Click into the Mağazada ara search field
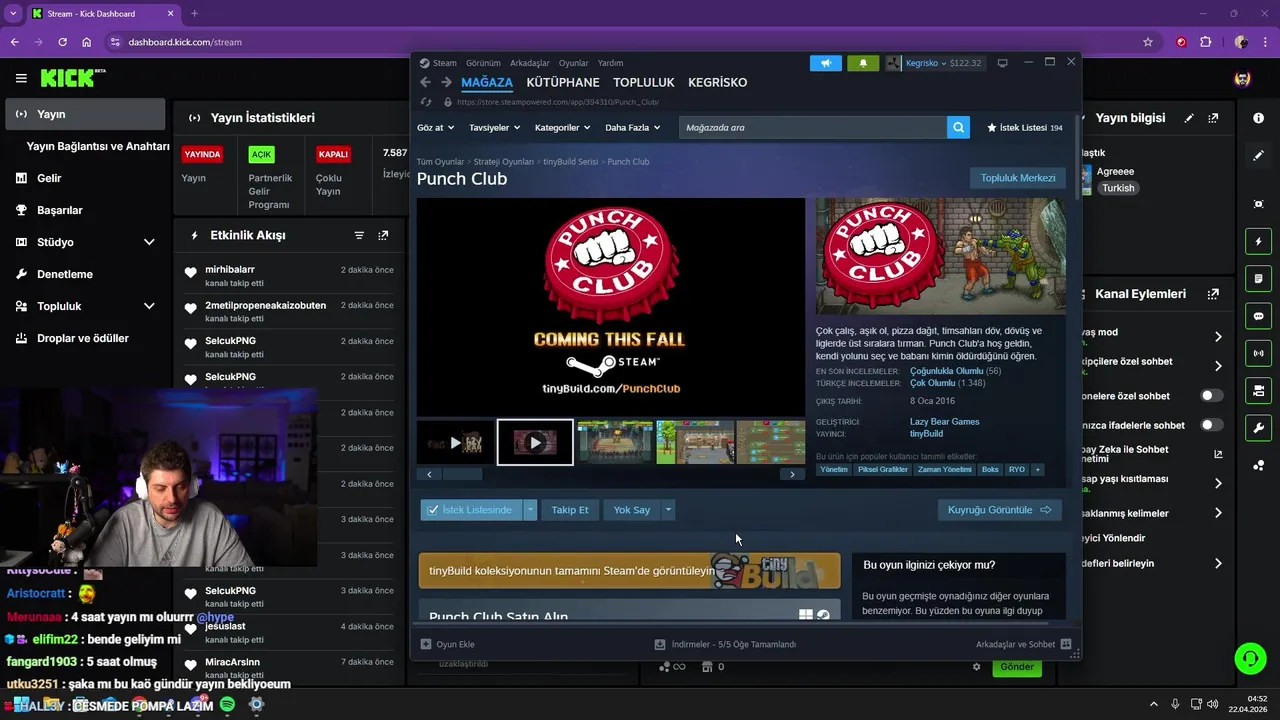 (x=812, y=127)
